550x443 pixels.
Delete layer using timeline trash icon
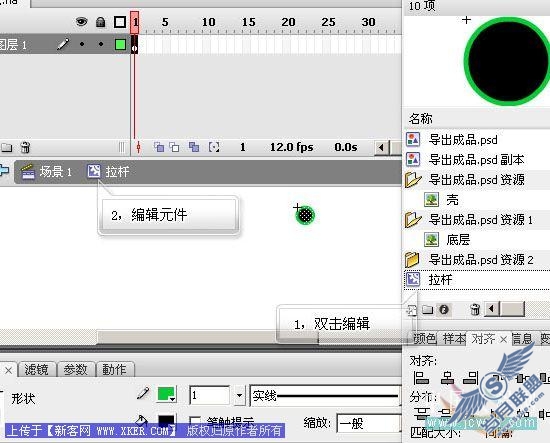[25, 147]
